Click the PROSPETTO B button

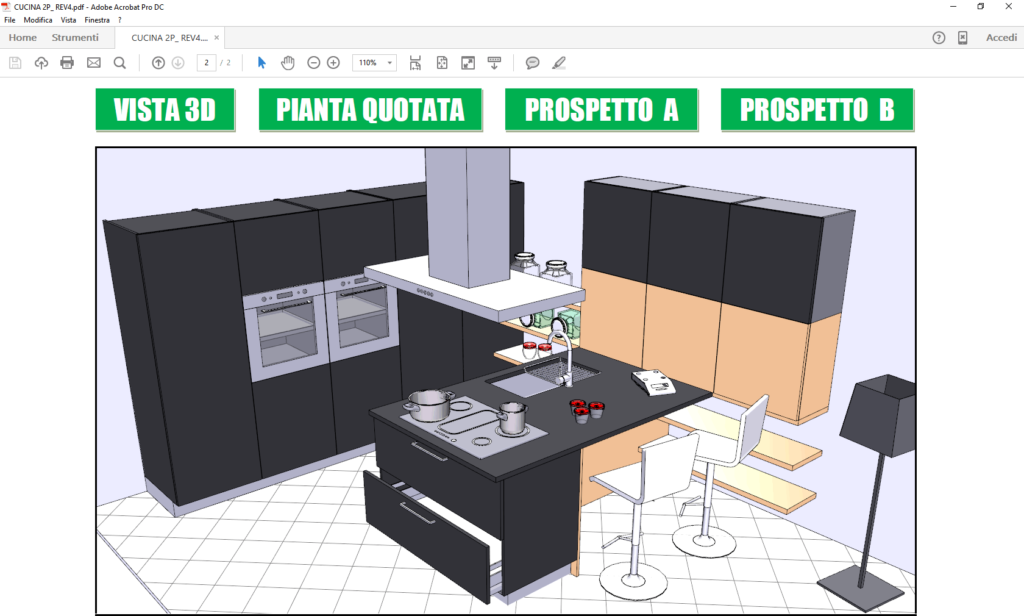tap(817, 110)
